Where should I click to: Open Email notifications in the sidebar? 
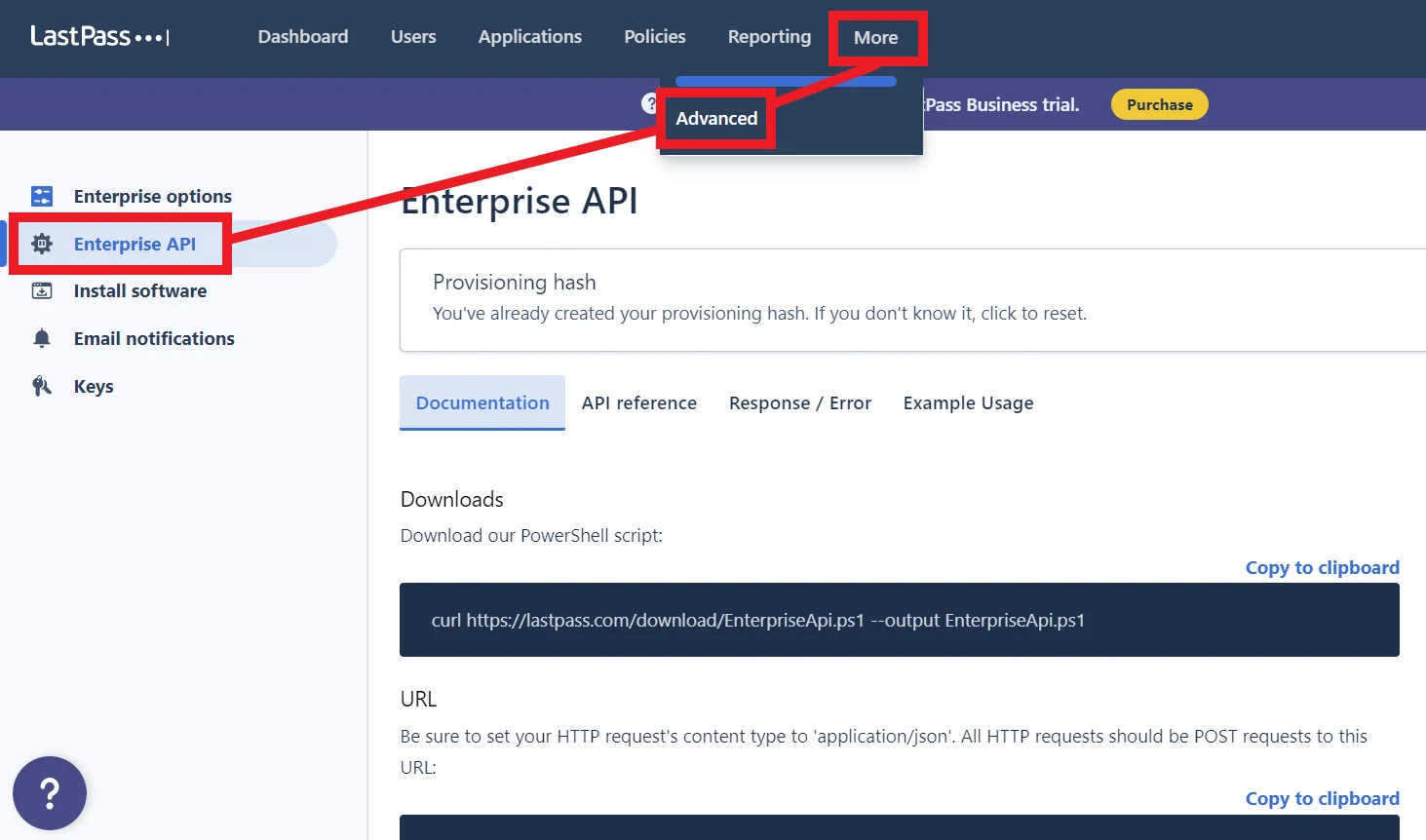(x=154, y=338)
